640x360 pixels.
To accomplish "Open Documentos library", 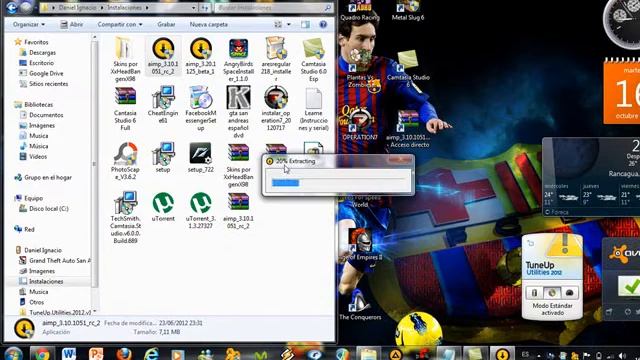I will coord(46,115).
